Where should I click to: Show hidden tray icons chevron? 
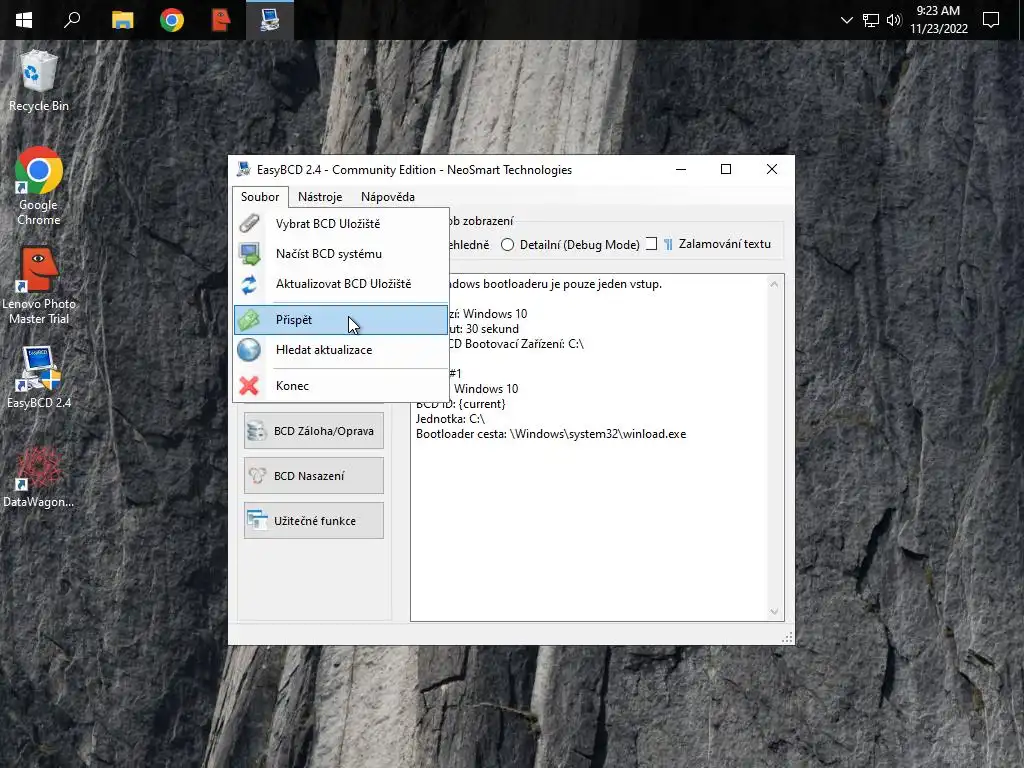846,20
